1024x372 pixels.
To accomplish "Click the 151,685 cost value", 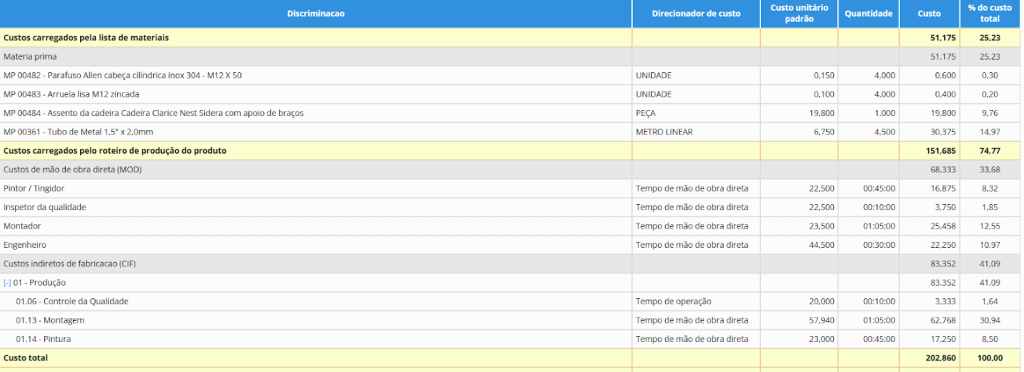I will (x=941, y=151).
